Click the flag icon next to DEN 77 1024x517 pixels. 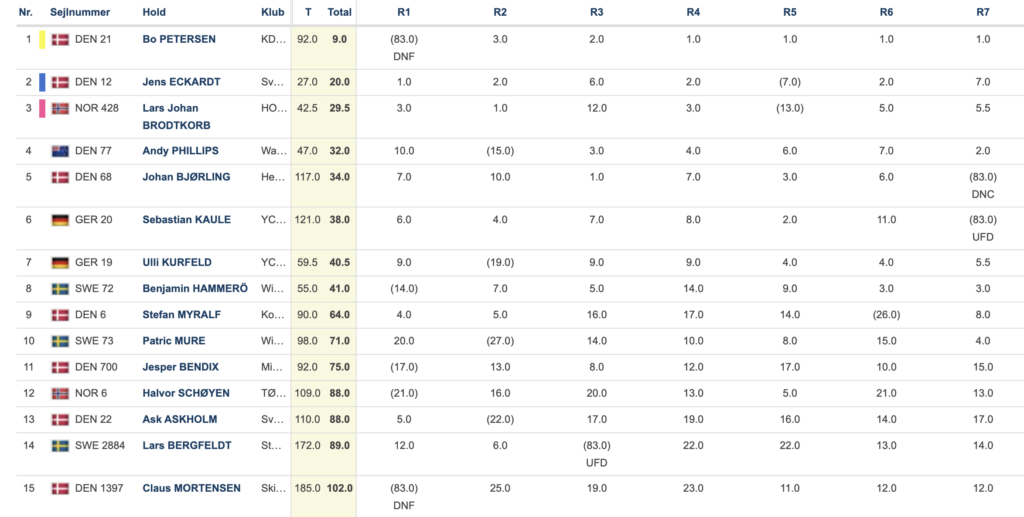coord(60,151)
